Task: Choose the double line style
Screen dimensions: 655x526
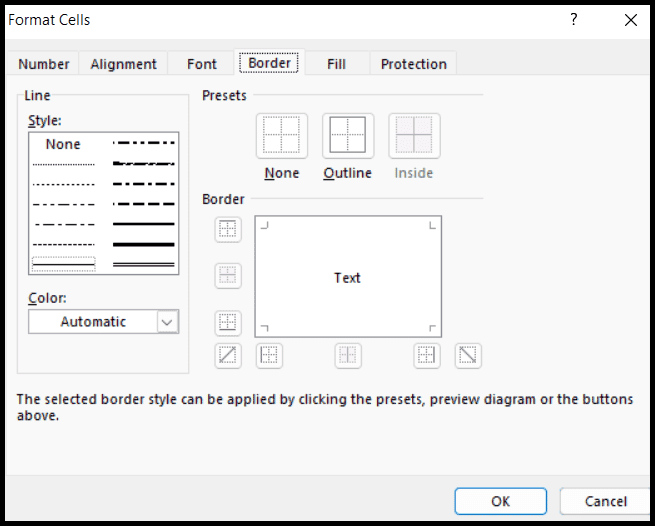Action: (x=143, y=264)
